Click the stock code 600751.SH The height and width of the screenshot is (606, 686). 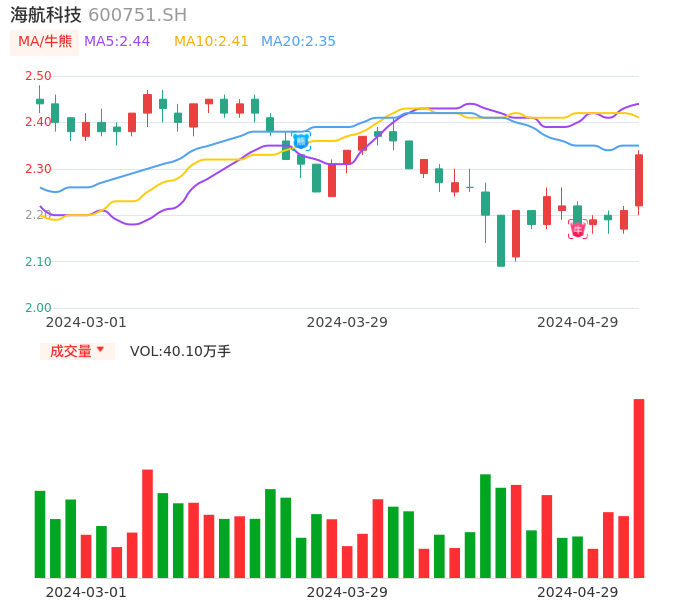pyautogui.click(x=137, y=15)
